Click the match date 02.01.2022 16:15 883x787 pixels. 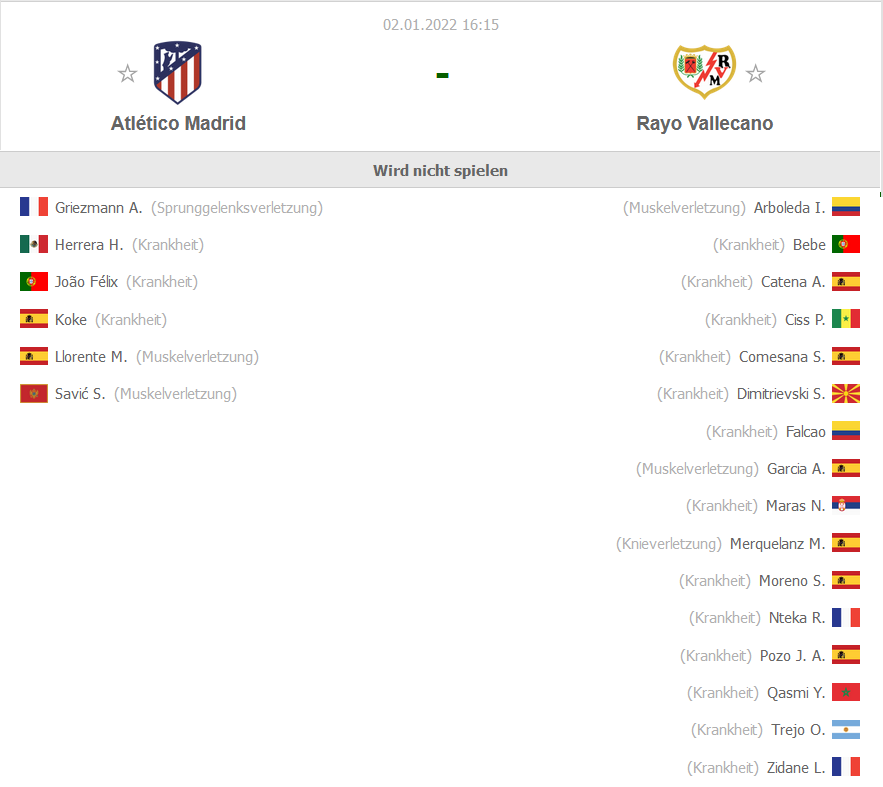(441, 25)
